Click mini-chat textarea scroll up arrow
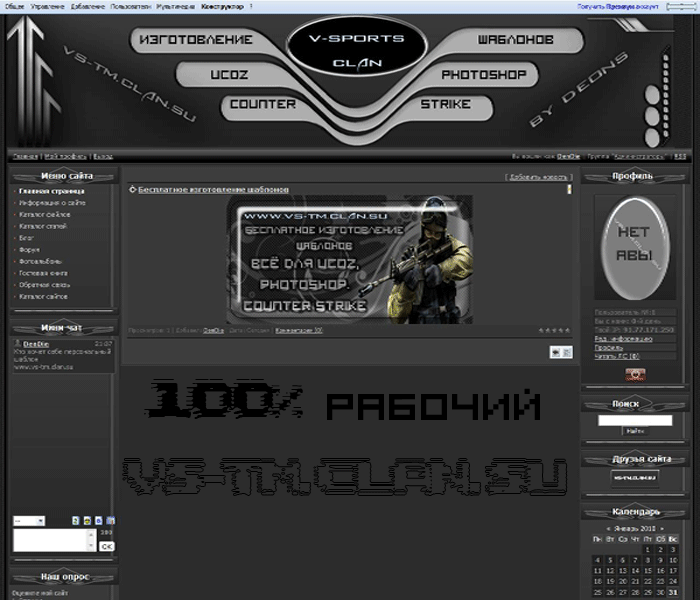Image resolution: width=700 pixels, height=600 pixels. [92, 534]
